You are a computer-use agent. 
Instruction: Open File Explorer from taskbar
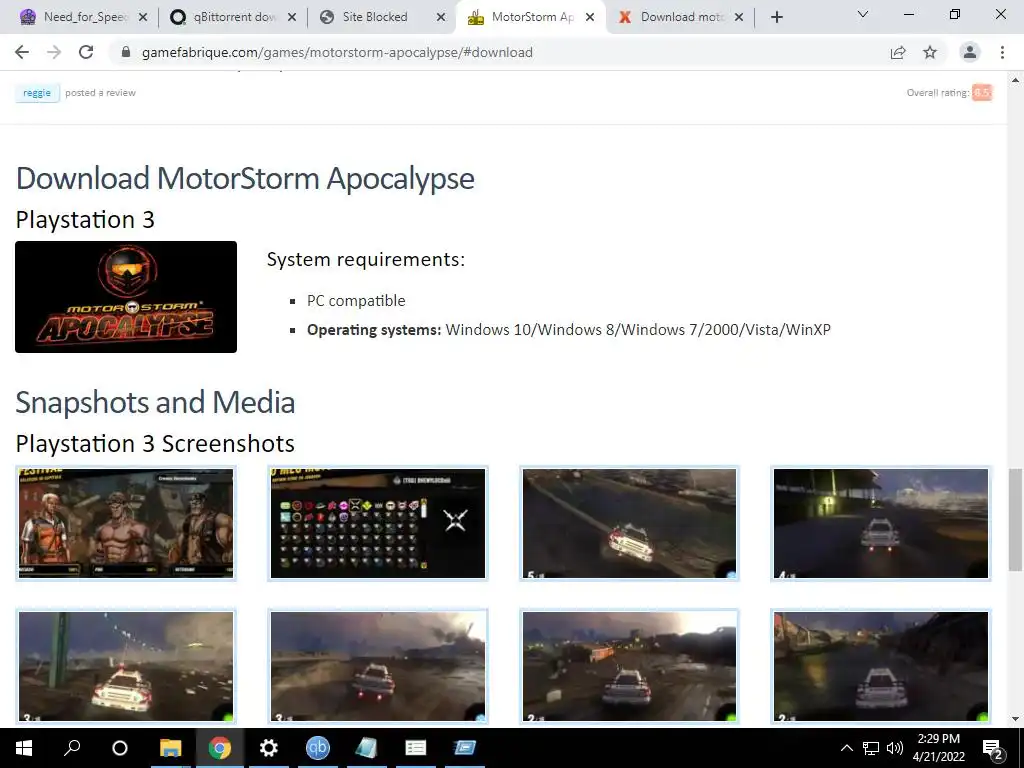pyautogui.click(x=170, y=748)
